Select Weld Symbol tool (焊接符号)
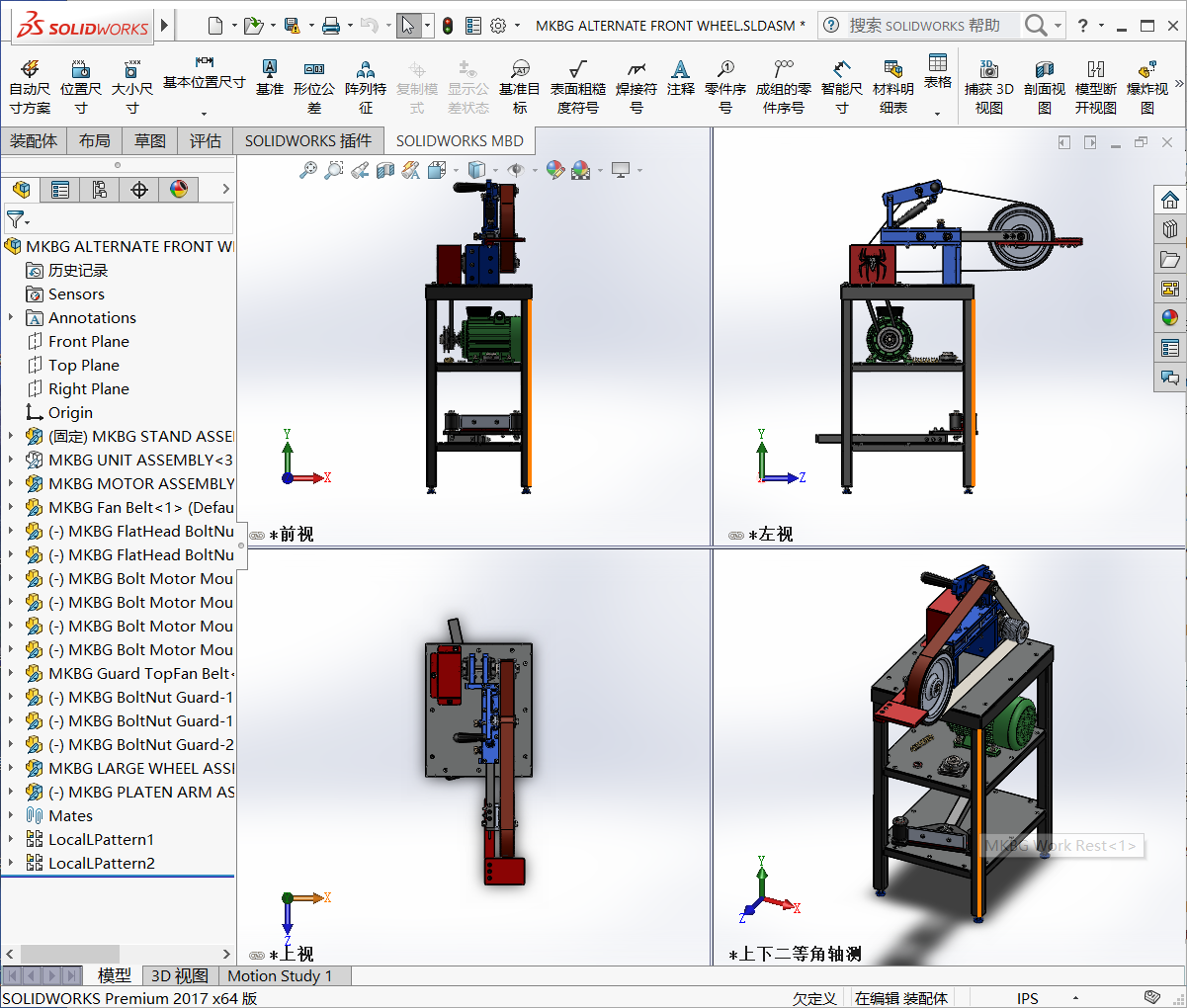The height and width of the screenshot is (1008, 1187). [x=636, y=86]
